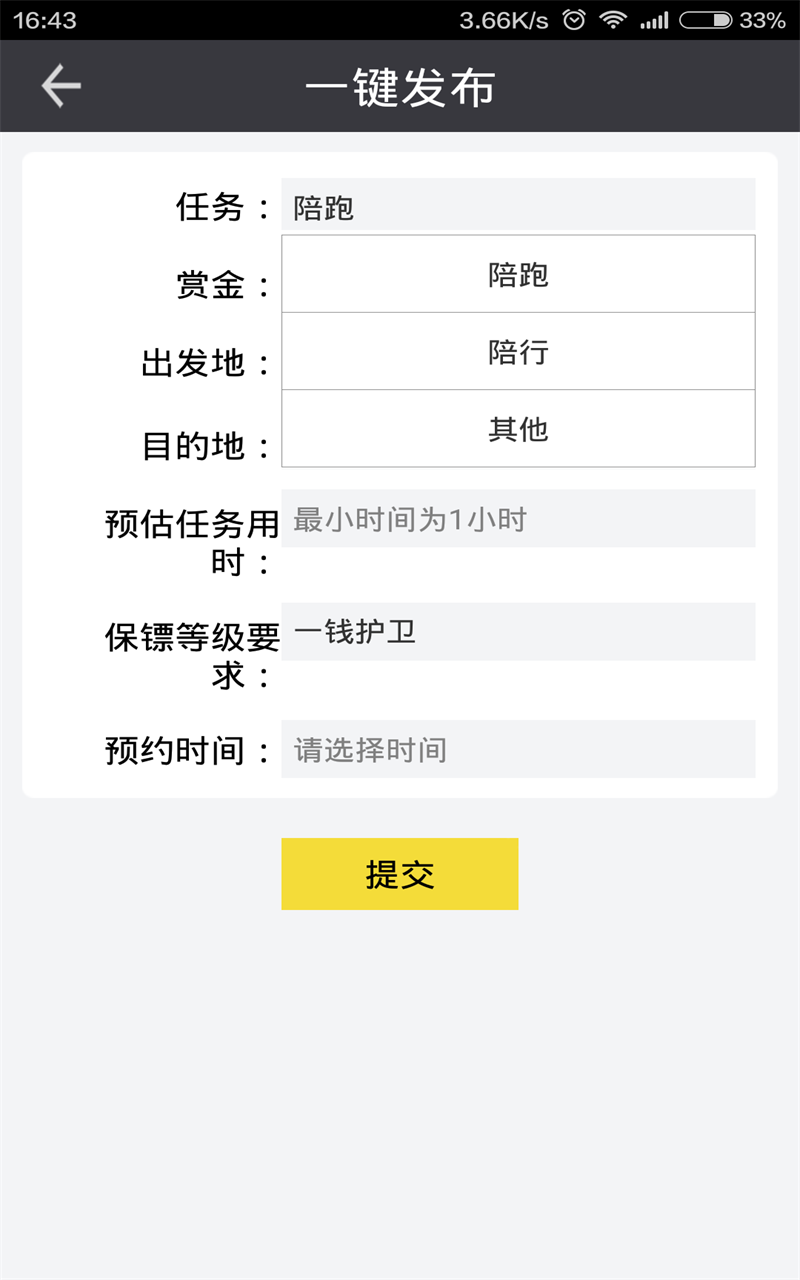Image resolution: width=800 pixels, height=1280 pixels.
Task: Tap the back arrow icon
Action: pyautogui.click(x=61, y=86)
